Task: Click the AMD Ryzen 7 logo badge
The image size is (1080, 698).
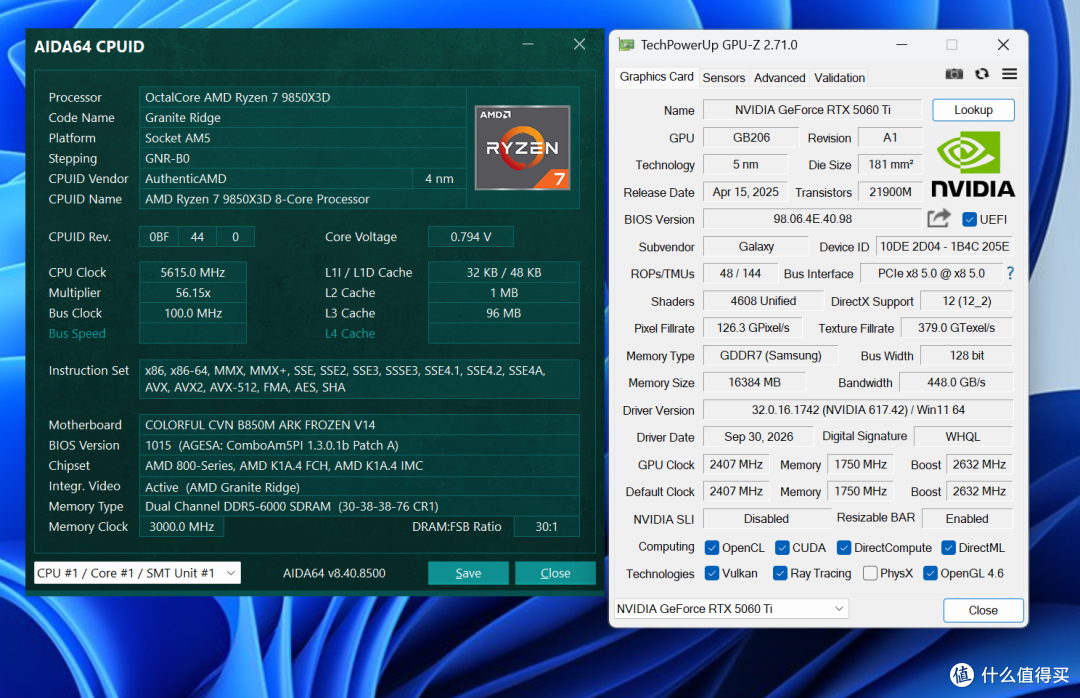Action: tap(522, 147)
